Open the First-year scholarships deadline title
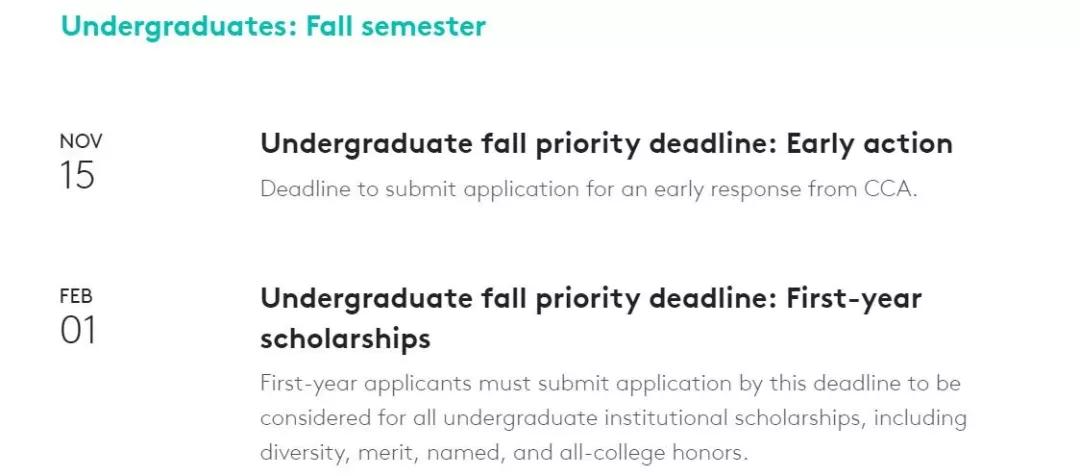 pos(591,318)
